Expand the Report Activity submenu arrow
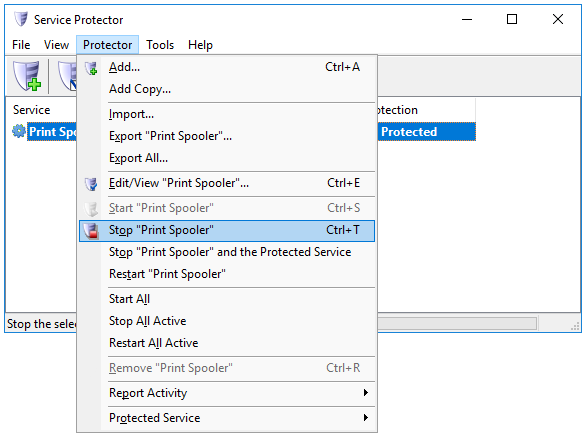This screenshot has height=435, width=586. pos(366,392)
